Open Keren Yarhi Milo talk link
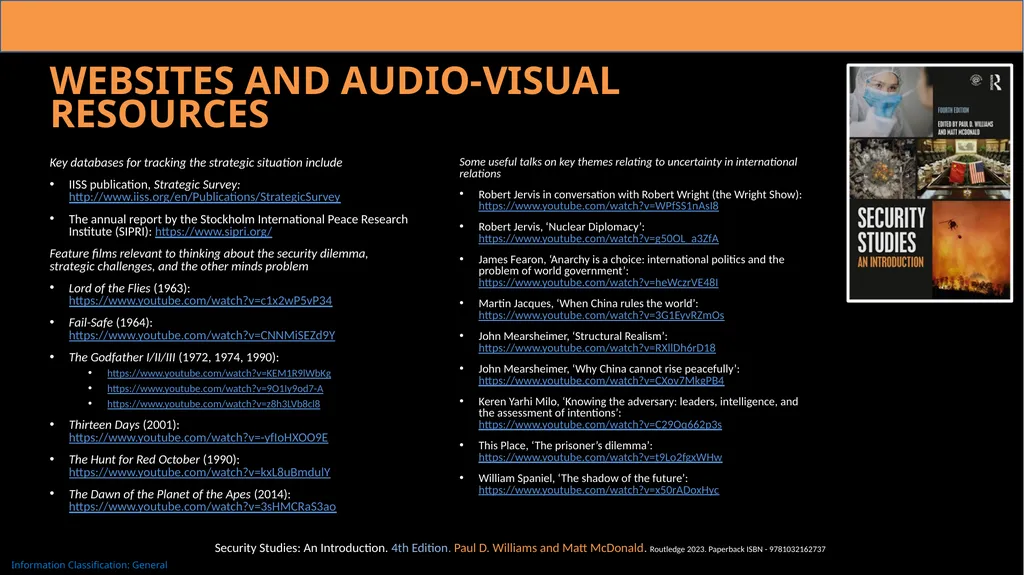1024x575 pixels. pos(600,424)
